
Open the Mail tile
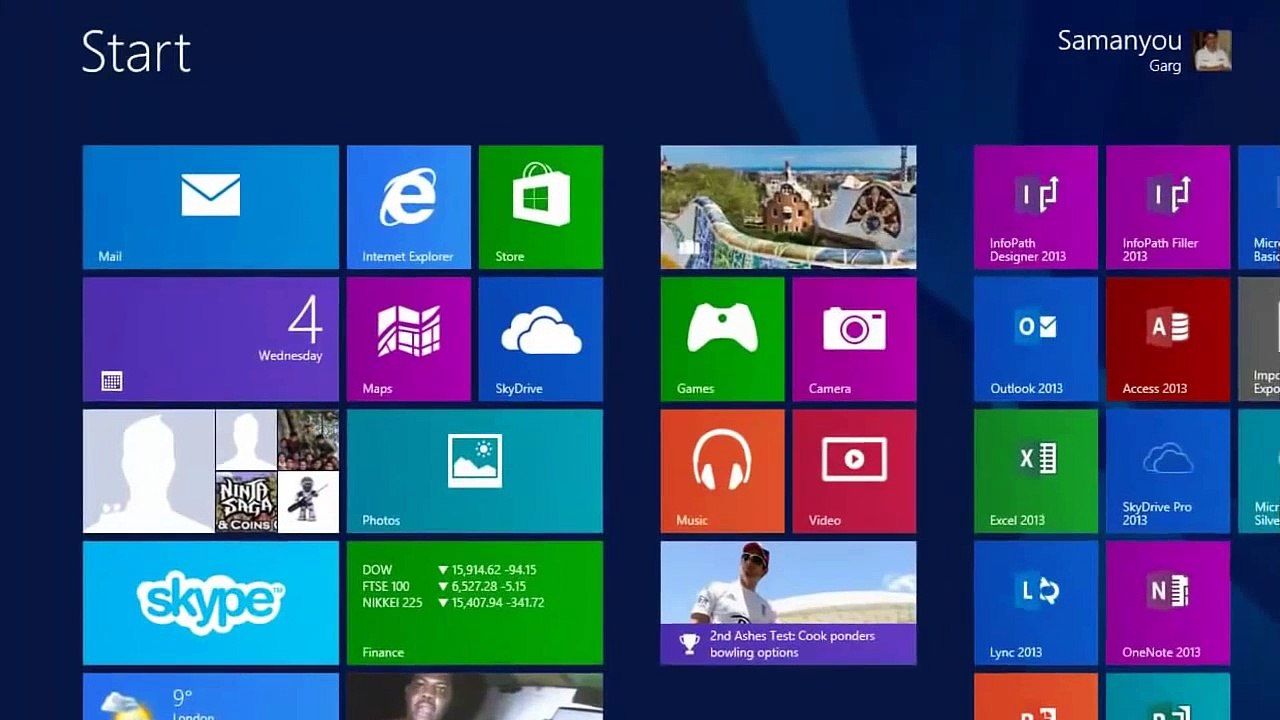point(211,207)
